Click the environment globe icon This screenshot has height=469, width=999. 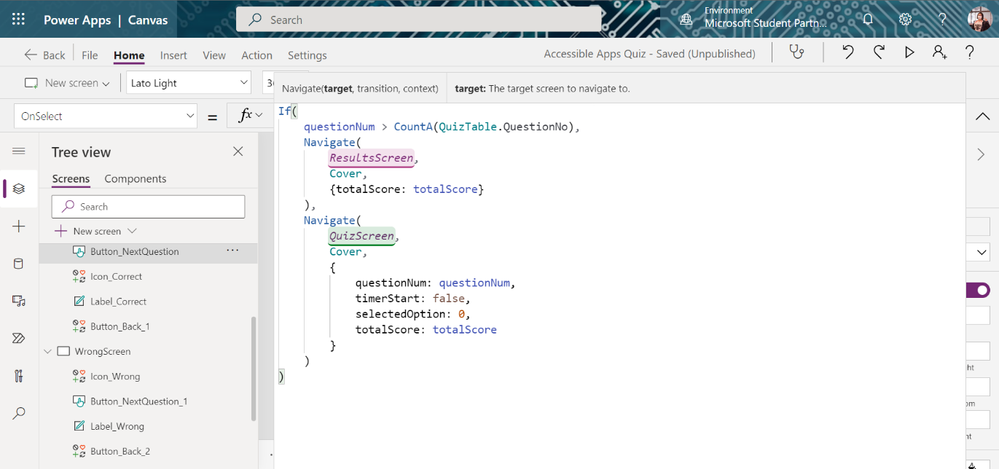pyautogui.click(x=686, y=19)
